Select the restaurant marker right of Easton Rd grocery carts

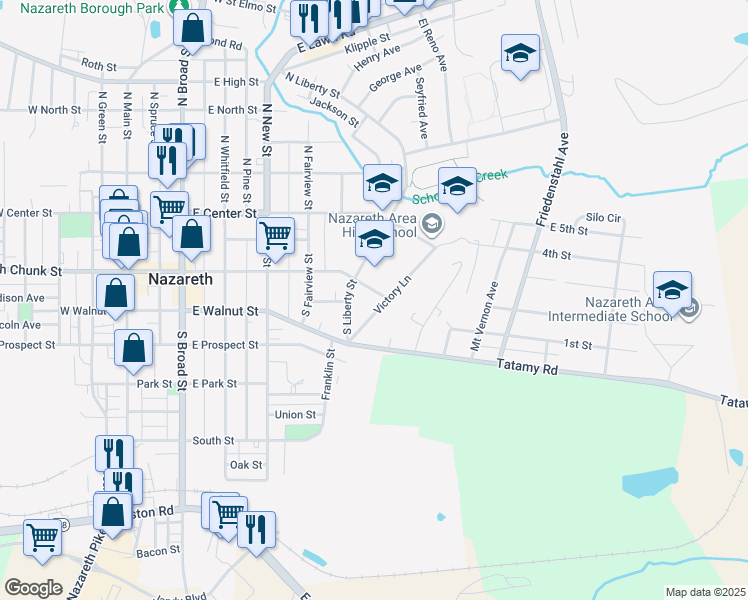(256, 532)
